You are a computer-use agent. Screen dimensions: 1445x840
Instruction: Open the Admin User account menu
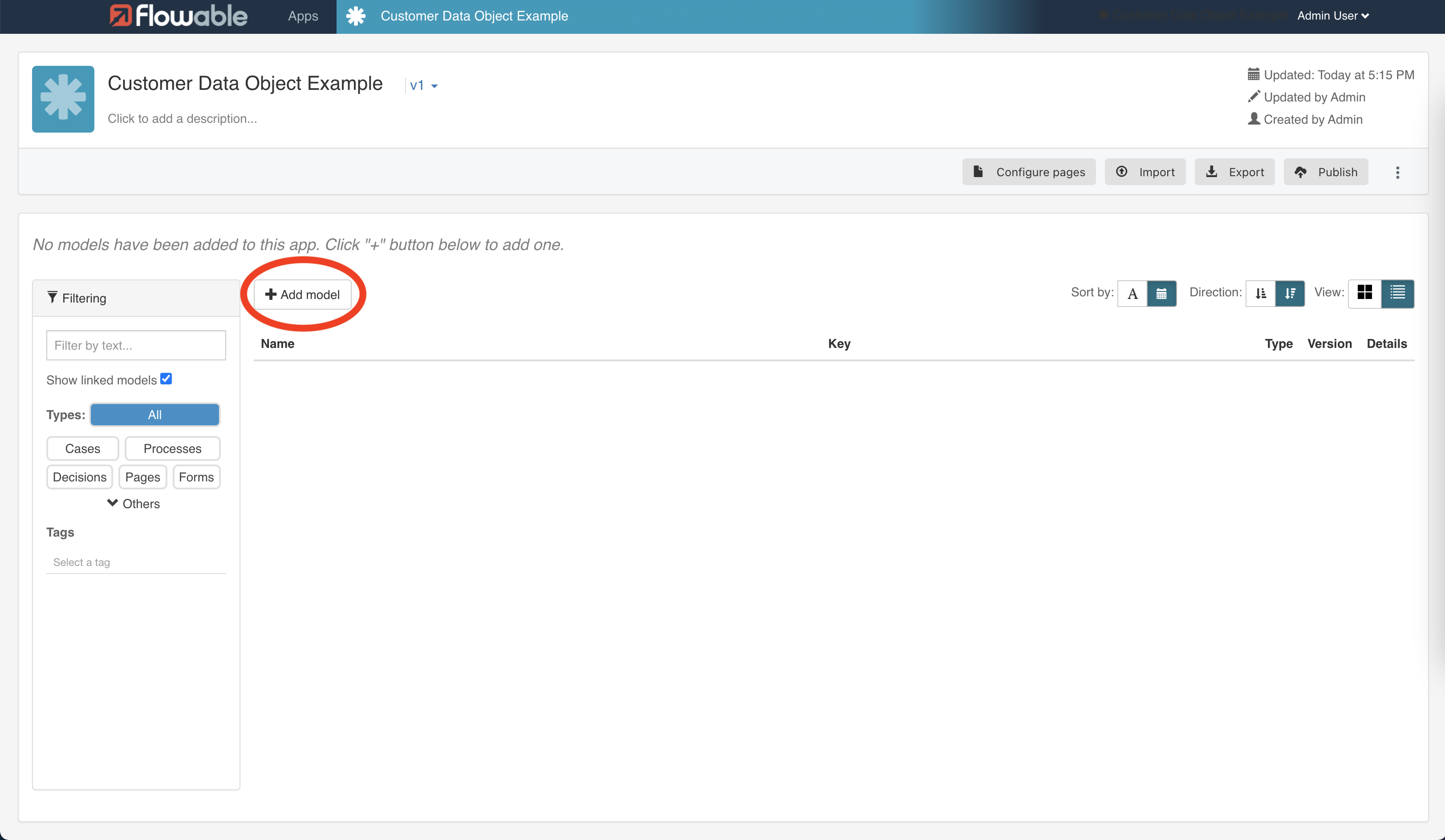tap(1331, 16)
